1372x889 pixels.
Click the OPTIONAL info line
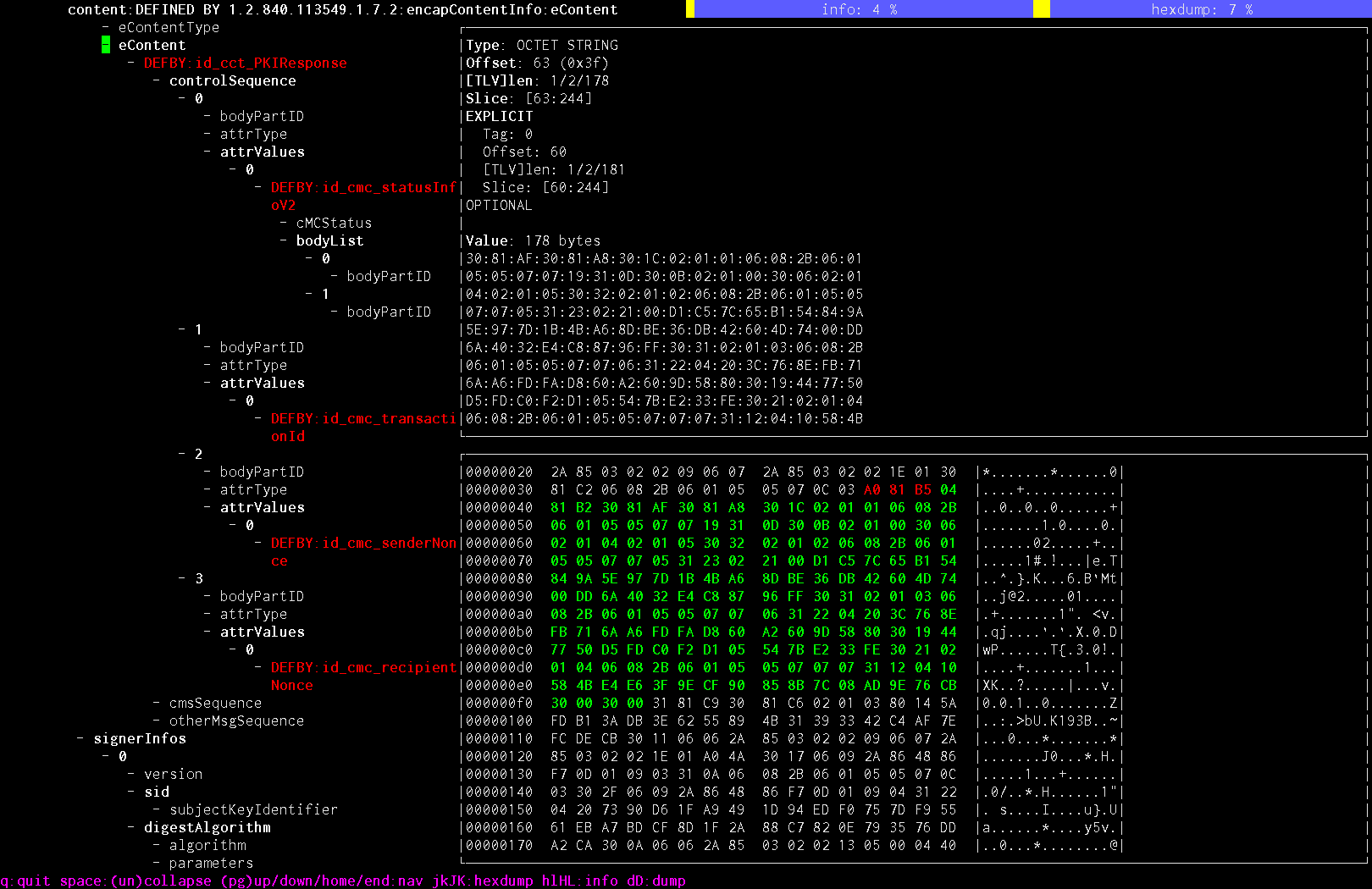point(499,205)
